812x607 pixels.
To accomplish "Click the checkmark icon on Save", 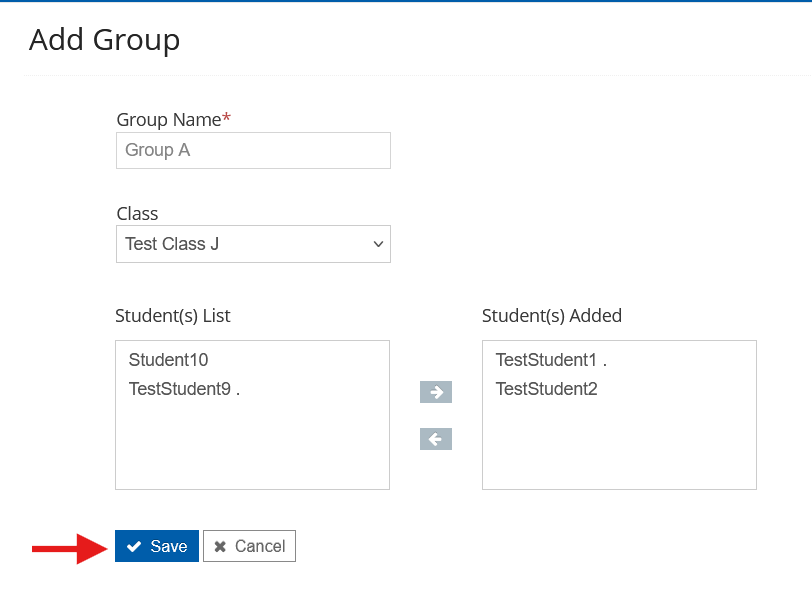I will coord(134,546).
